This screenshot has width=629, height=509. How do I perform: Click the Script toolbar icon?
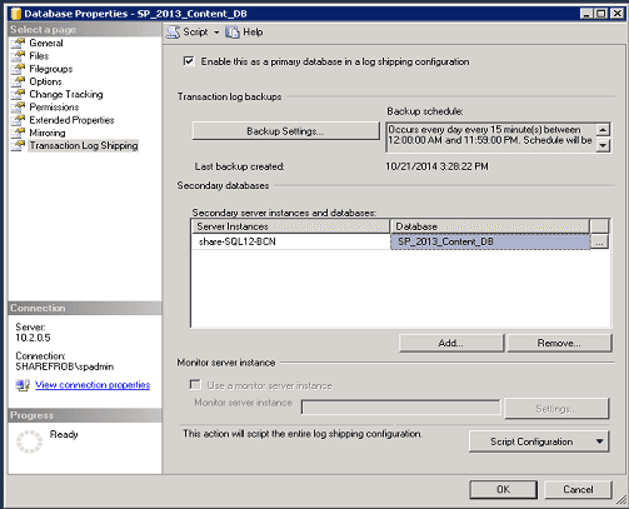coord(173,32)
